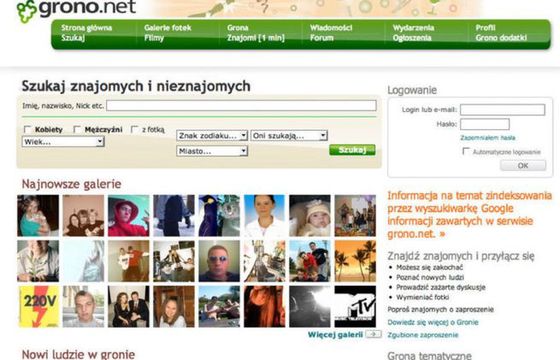Go to the Forum section
Viewport: 560px width, 360px height.
[321, 38]
